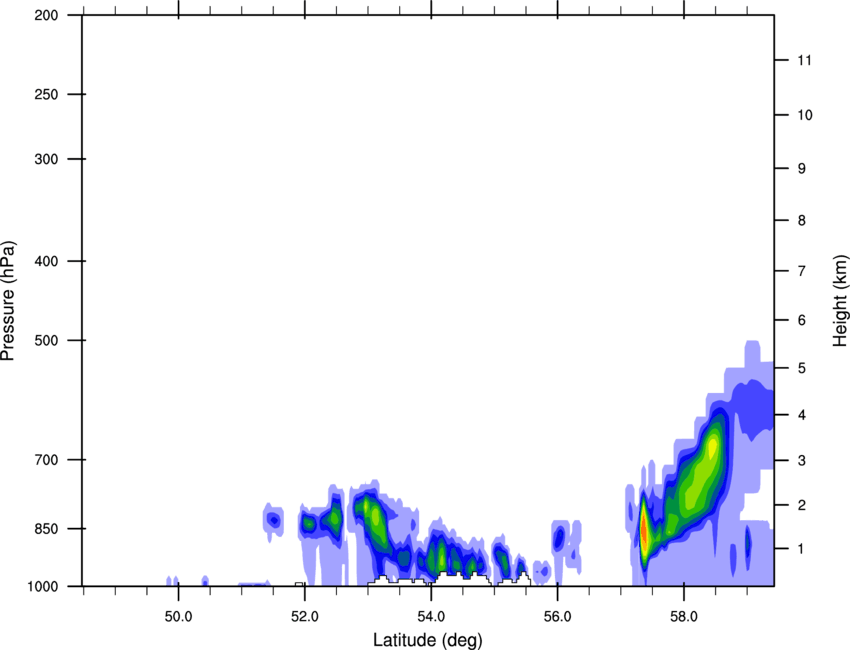Click the "Height (km)" right axis title
The image size is (850, 650).
(839, 300)
